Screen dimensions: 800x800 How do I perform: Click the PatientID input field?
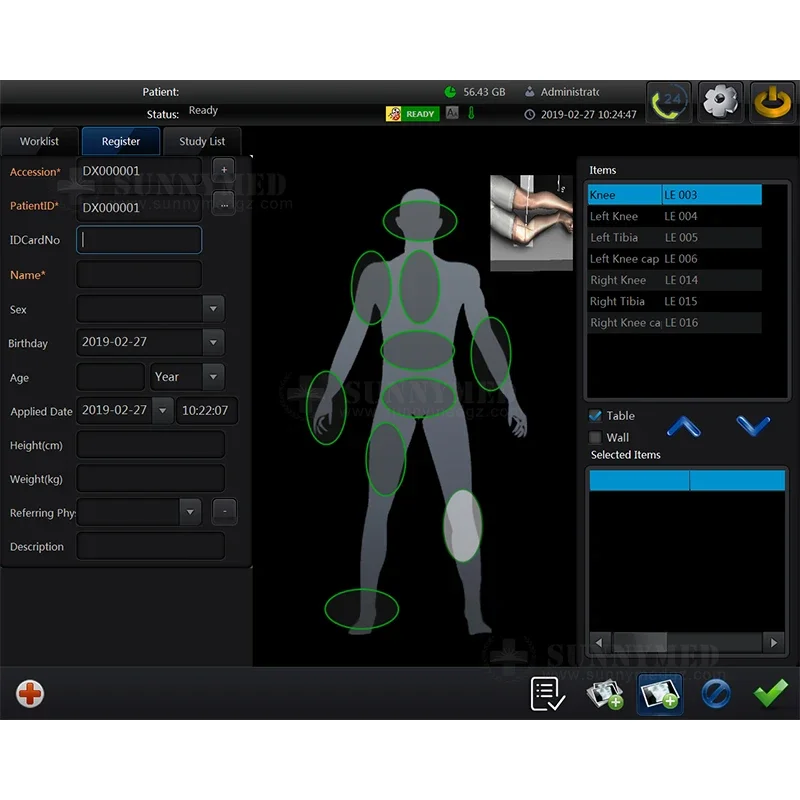[x=139, y=207]
